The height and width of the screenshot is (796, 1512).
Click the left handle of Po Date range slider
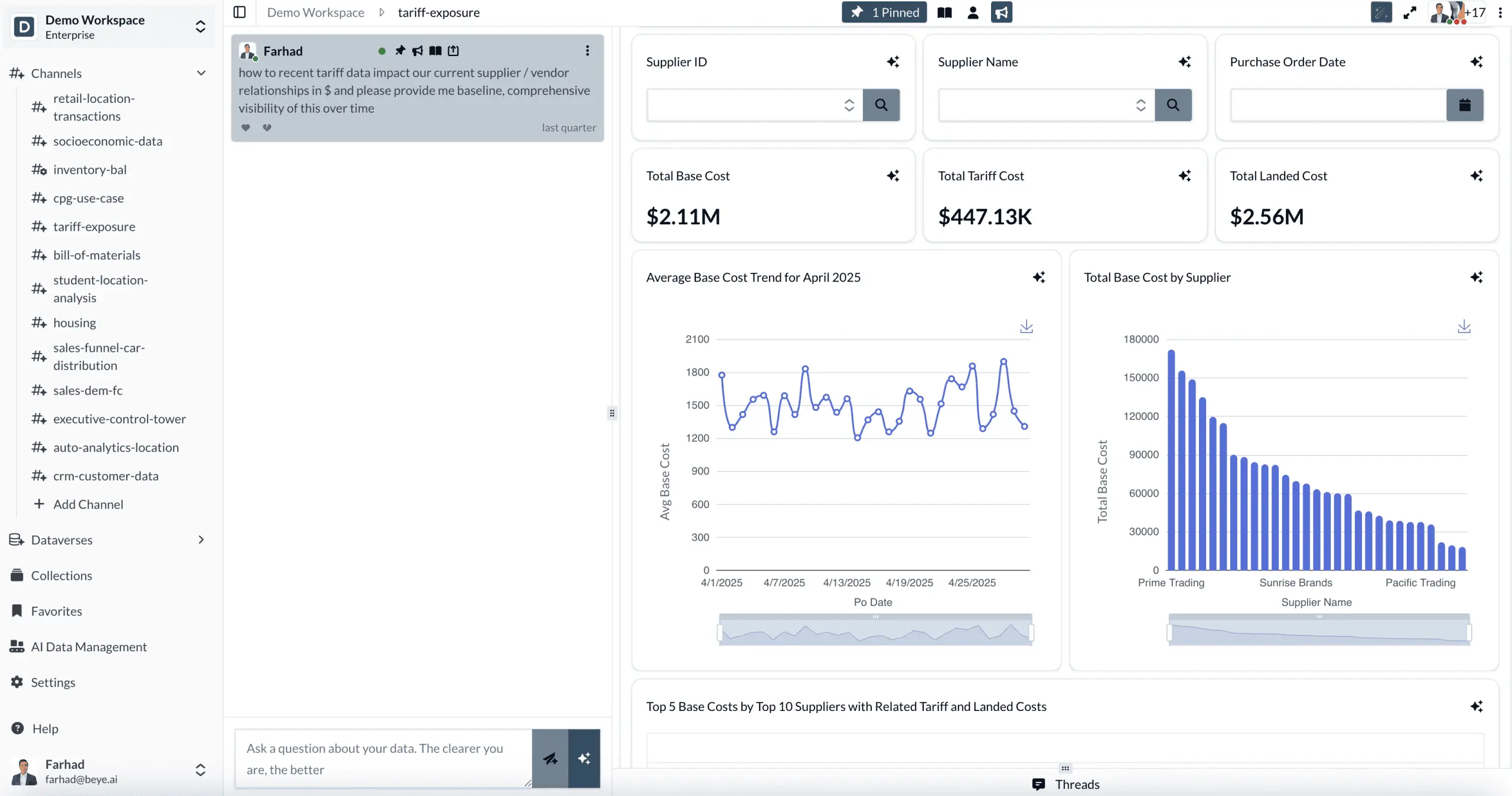(x=720, y=632)
